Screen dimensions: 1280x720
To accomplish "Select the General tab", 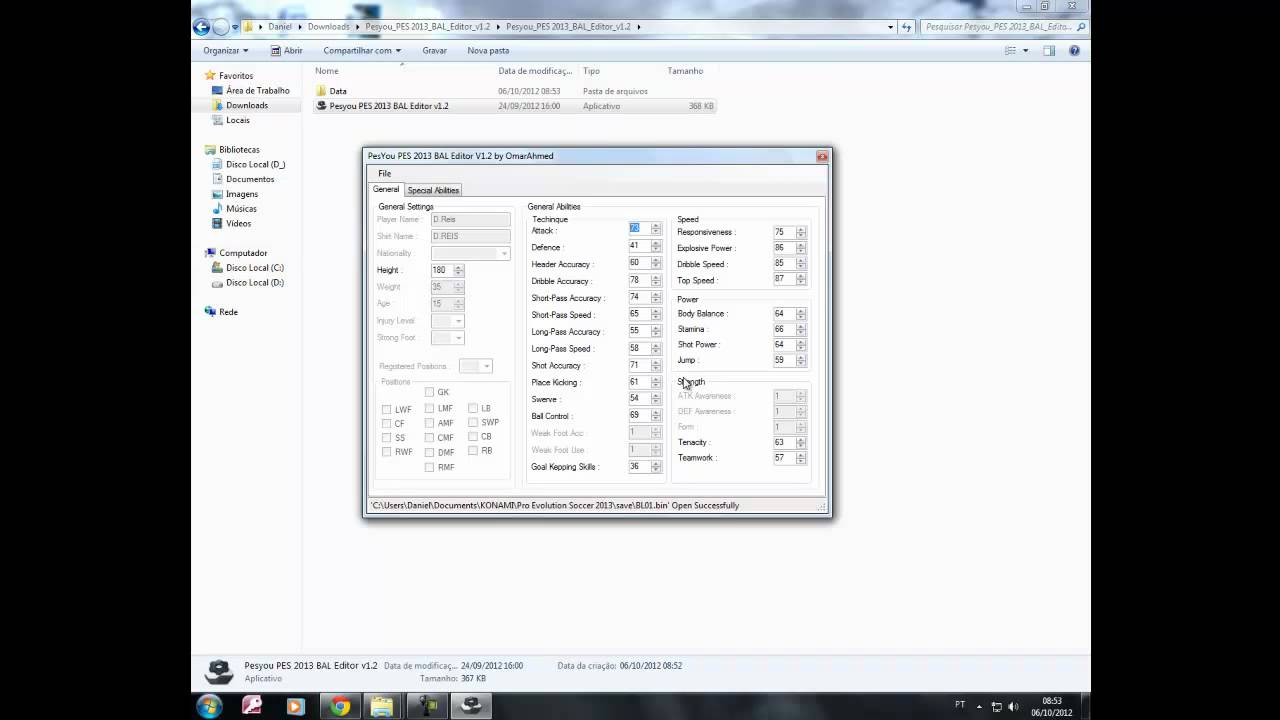I will click(386, 189).
